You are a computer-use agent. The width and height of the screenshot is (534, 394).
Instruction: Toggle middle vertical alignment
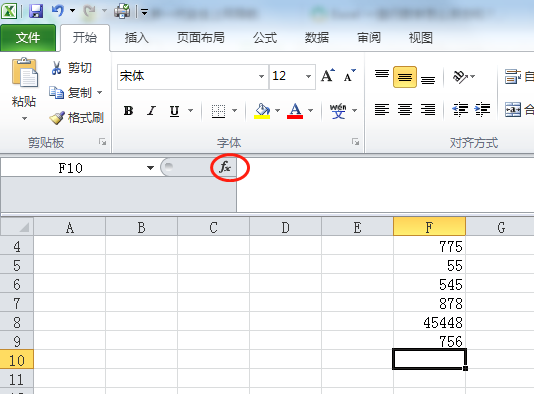(x=405, y=77)
